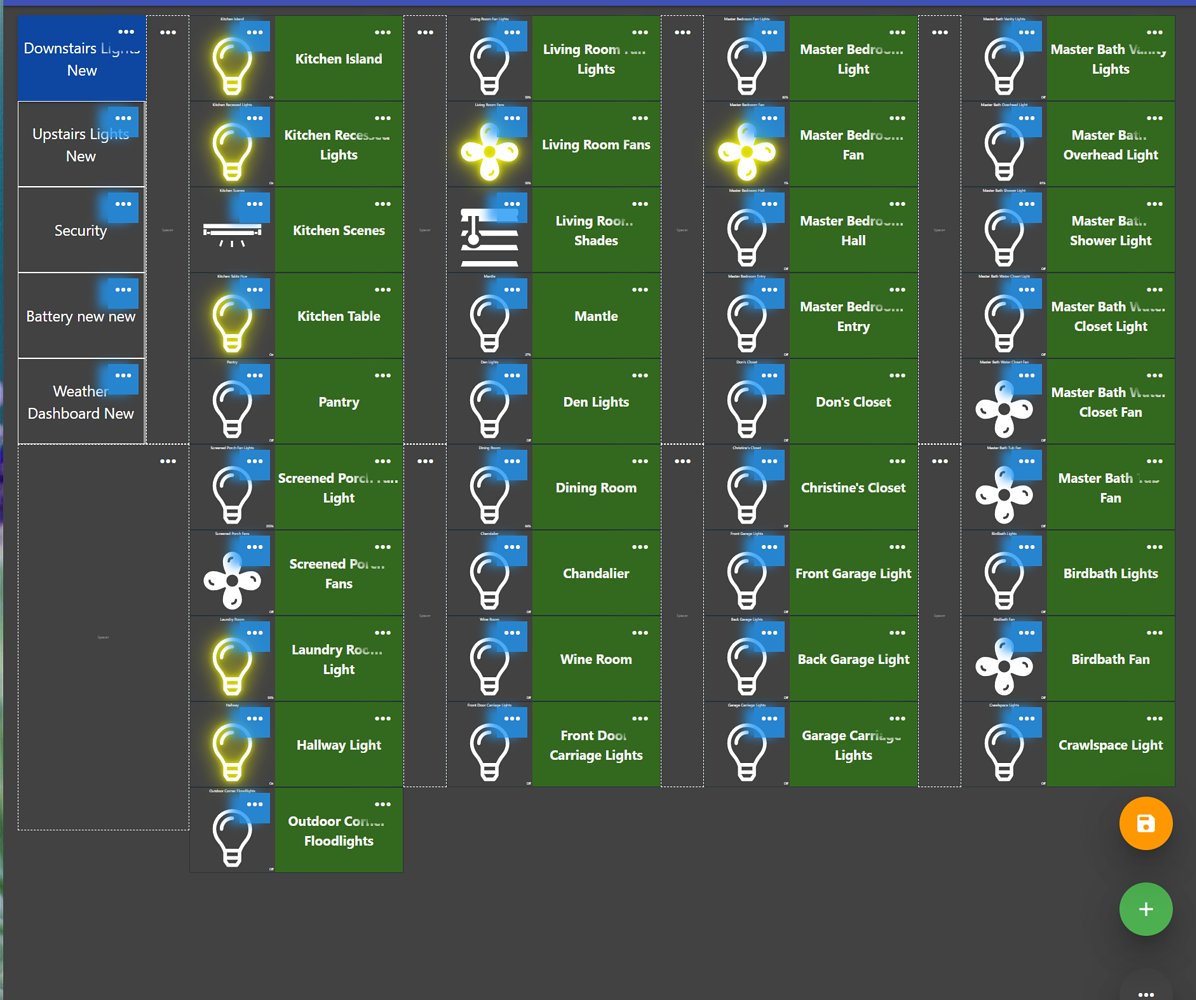Open the Battery new new dashboard
The width and height of the screenshot is (1196, 1000).
81,317
